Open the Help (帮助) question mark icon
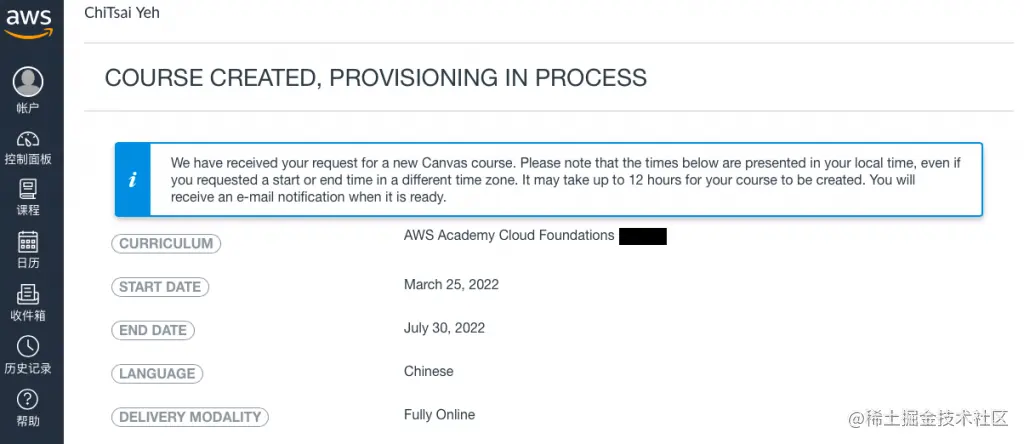Screen dimensions: 1024x444 tap(28, 399)
